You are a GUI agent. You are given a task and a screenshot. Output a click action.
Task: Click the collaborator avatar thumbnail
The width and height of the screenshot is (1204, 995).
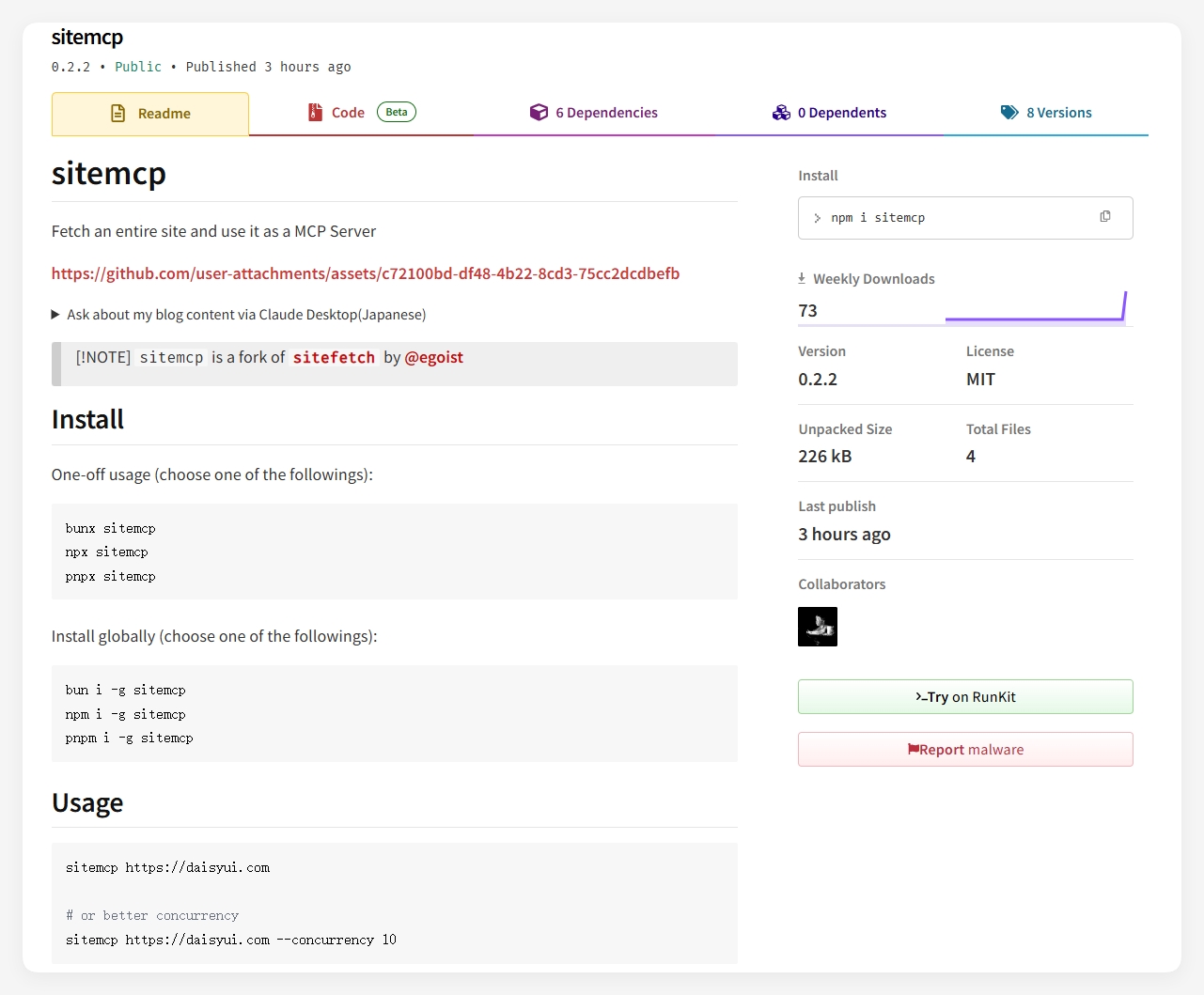818,627
